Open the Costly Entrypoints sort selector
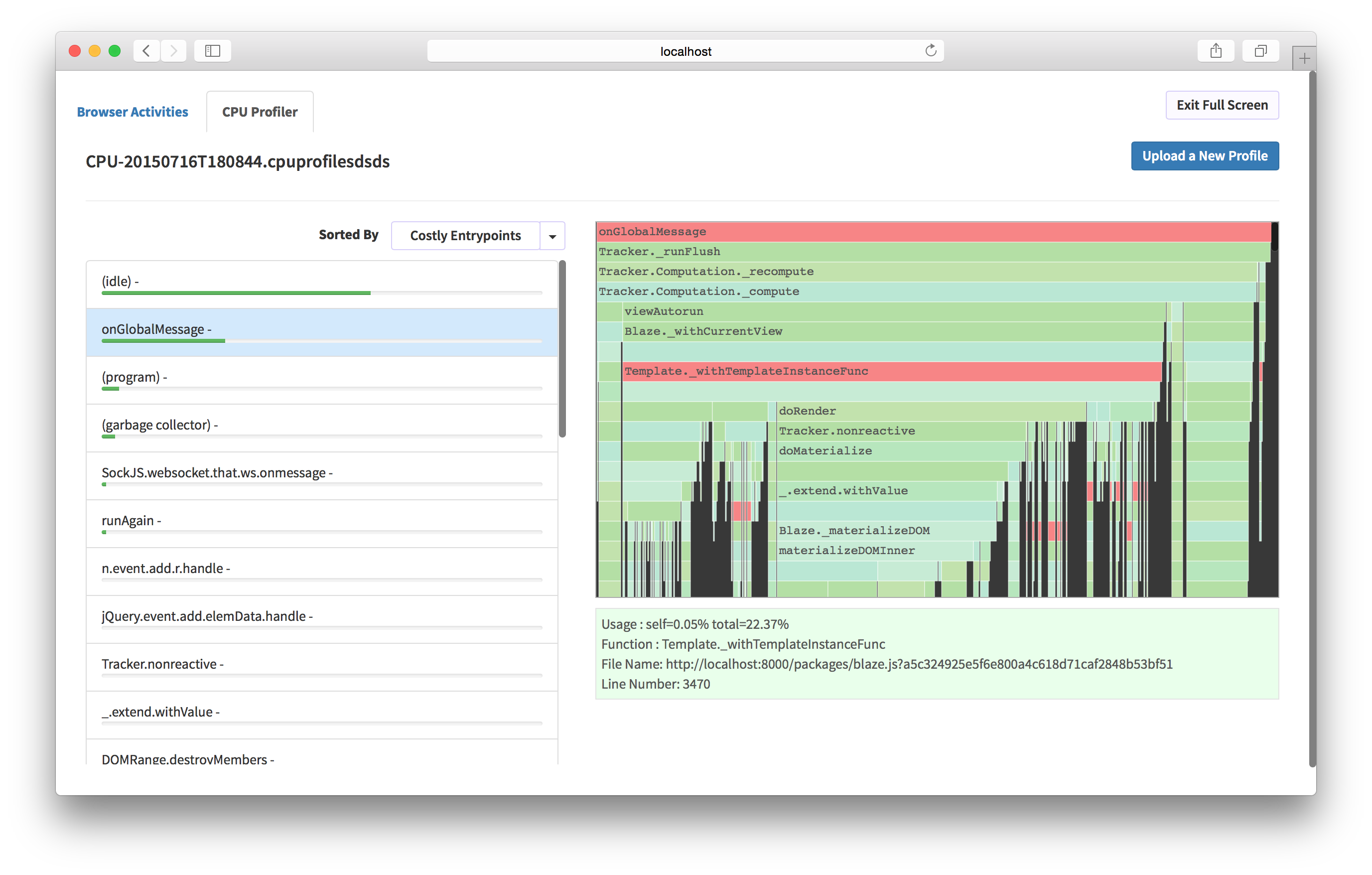 (465, 235)
